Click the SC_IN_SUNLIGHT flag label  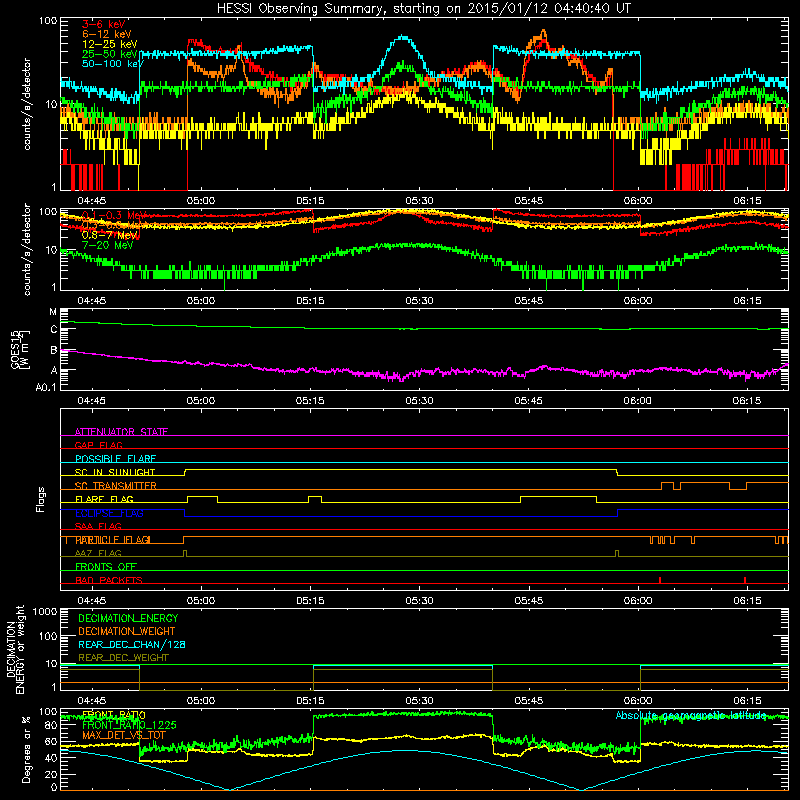tap(115, 472)
